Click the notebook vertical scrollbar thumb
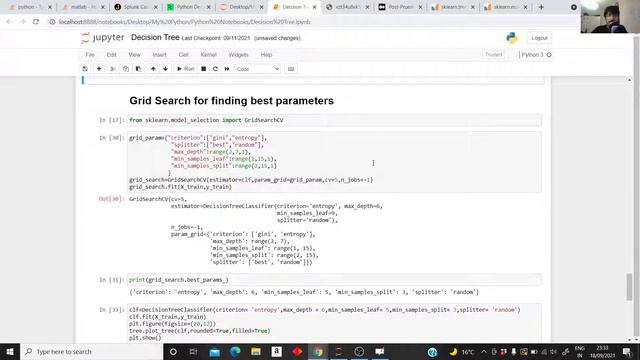 629,287
